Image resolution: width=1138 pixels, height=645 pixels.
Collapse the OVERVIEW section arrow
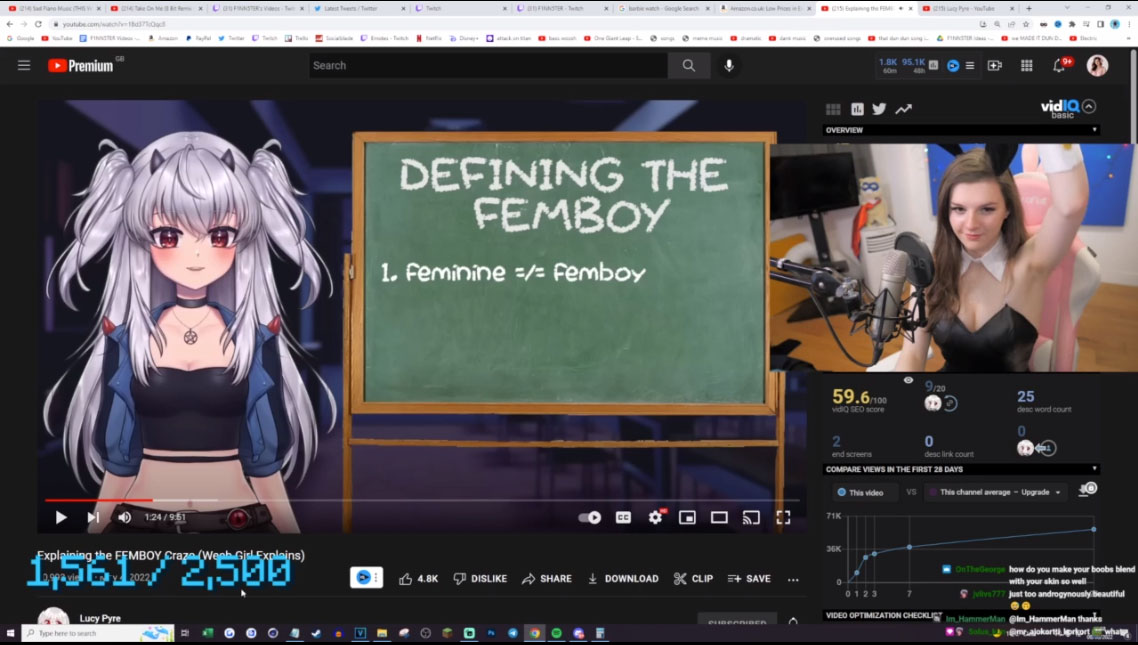pyautogui.click(x=1094, y=130)
